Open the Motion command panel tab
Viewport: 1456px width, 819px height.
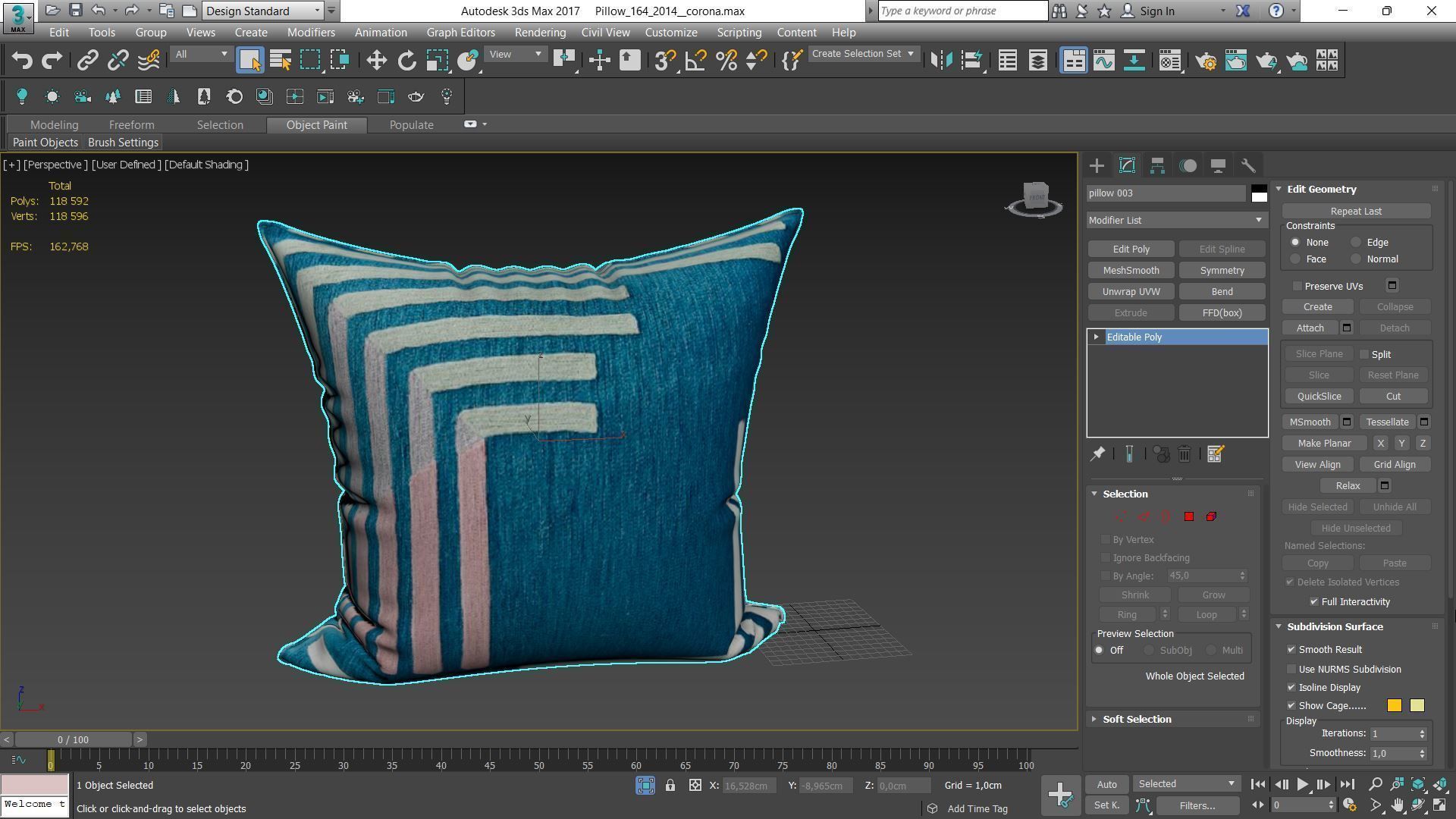pyautogui.click(x=1188, y=165)
